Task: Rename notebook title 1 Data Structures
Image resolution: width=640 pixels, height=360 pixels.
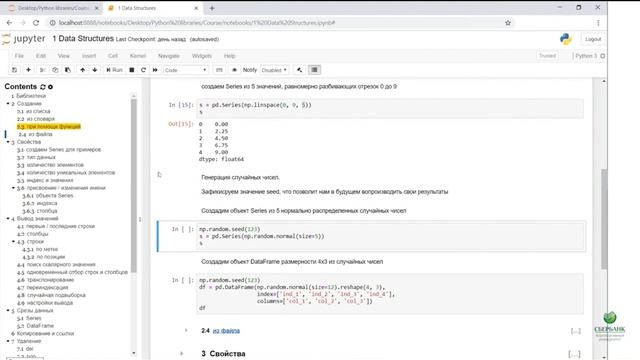Action: coord(83,38)
